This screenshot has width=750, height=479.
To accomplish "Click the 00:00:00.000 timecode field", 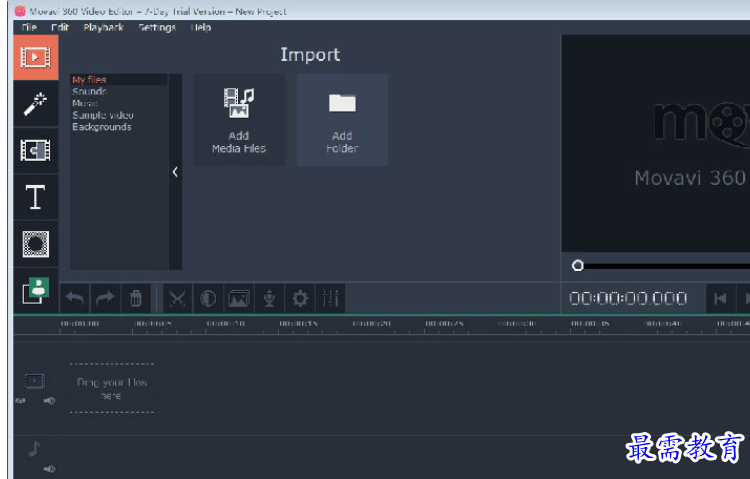I will point(628,299).
